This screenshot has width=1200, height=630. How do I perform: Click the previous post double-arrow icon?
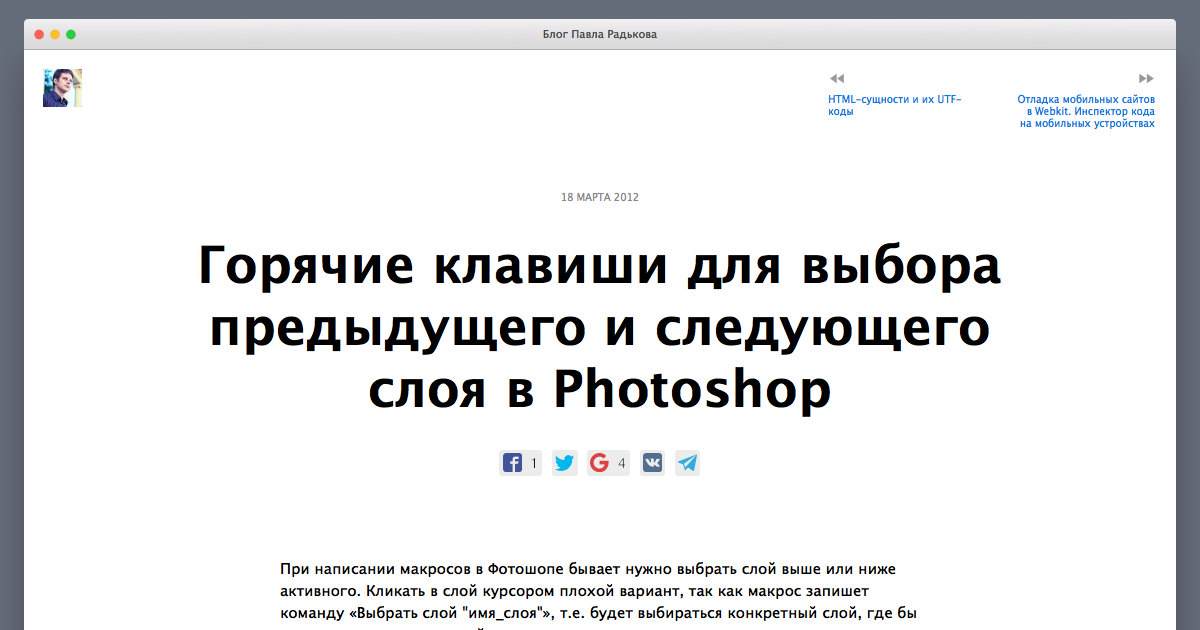click(x=837, y=78)
